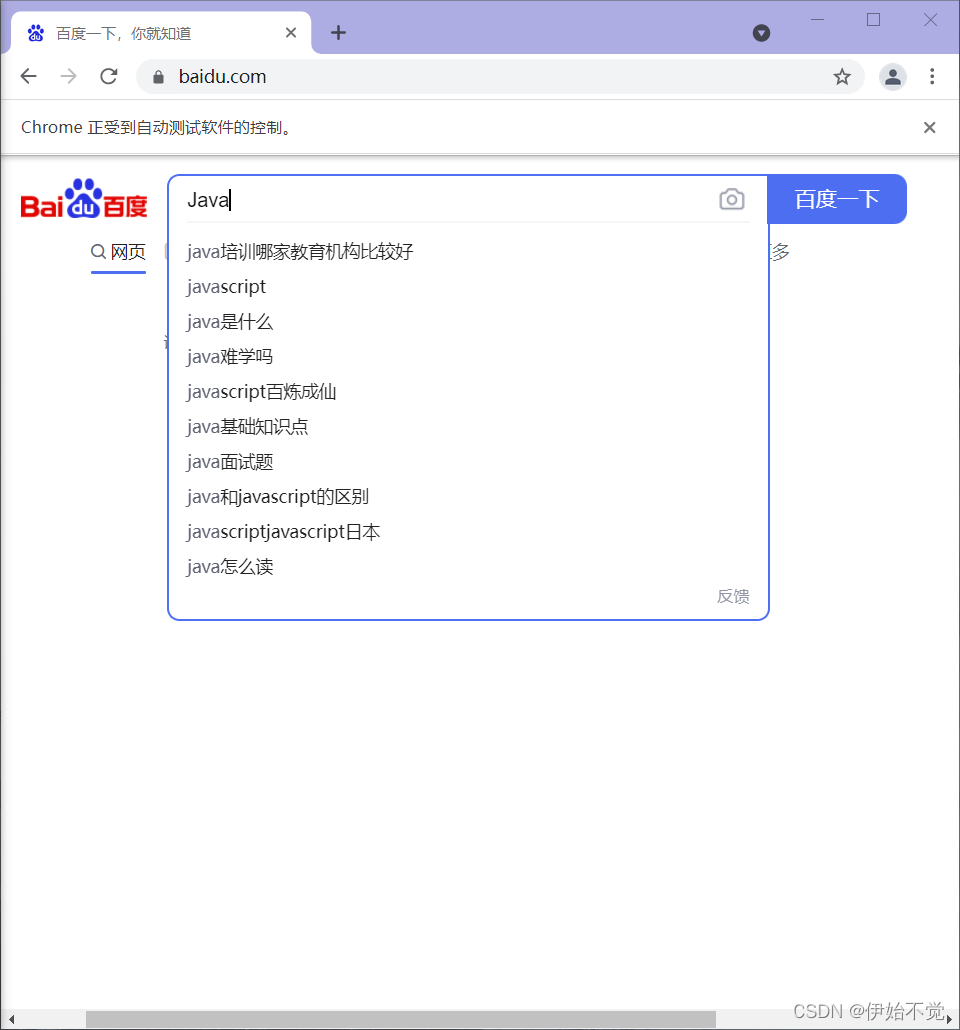Maximize the Chrome window
960x1030 pixels.
tap(873, 20)
